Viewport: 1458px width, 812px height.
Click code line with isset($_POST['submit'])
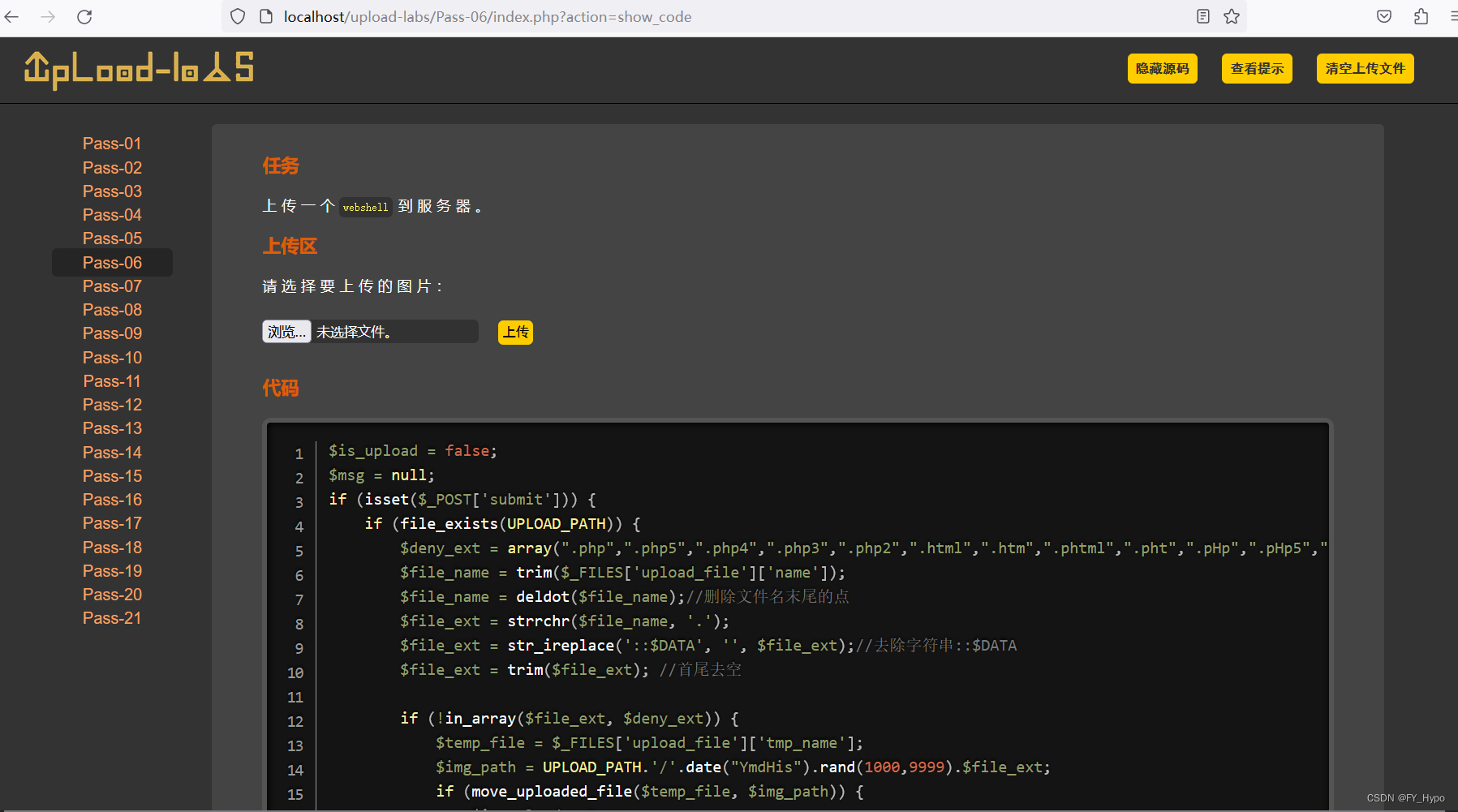pos(462,500)
